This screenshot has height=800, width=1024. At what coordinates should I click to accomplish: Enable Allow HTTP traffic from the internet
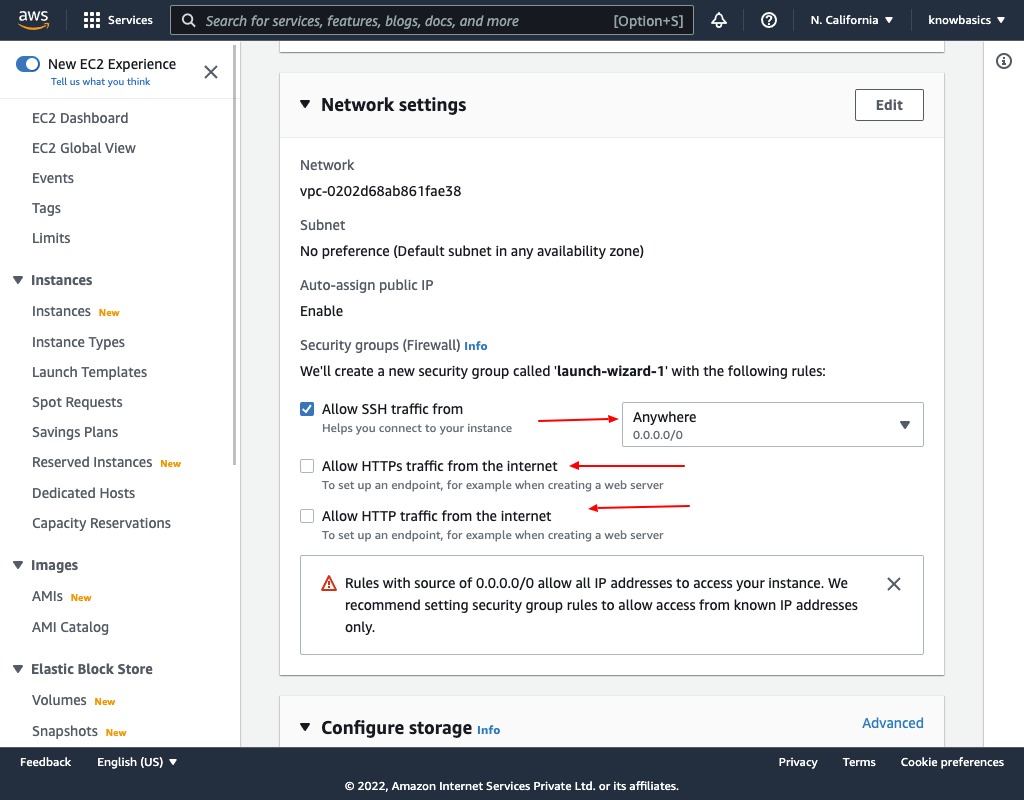pos(307,516)
